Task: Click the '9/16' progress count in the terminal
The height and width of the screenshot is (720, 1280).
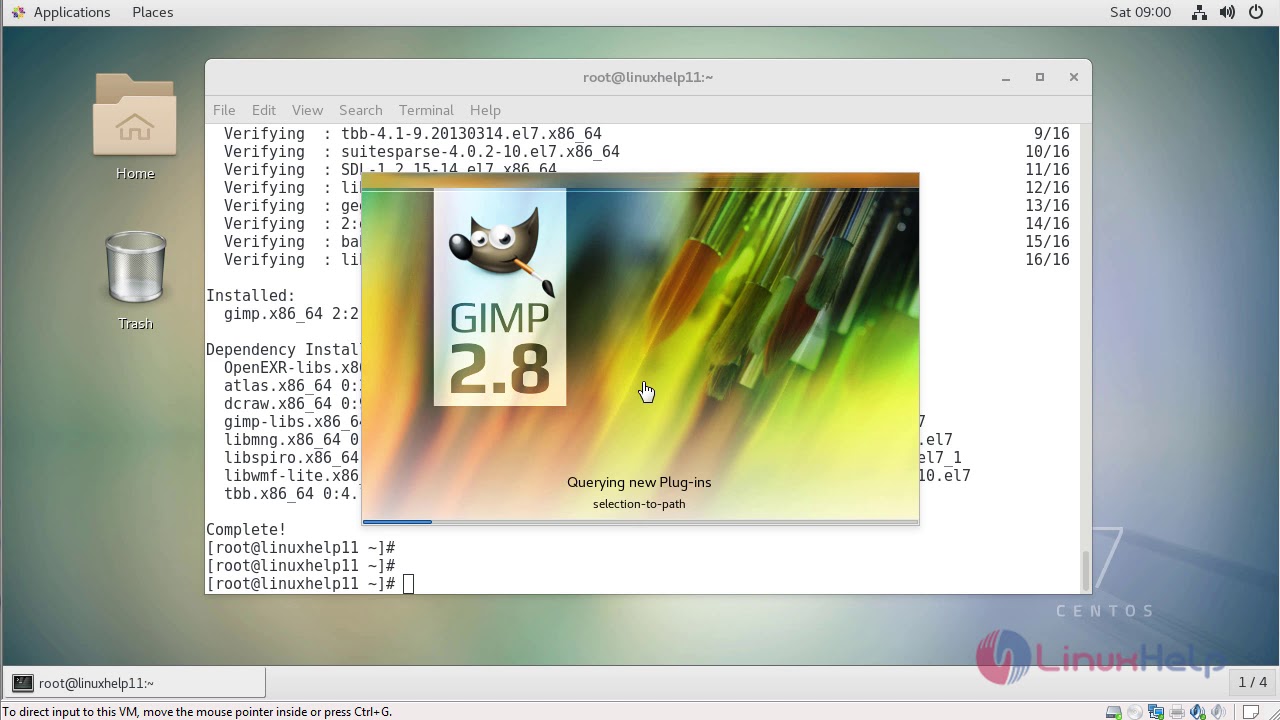Action: [1052, 134]
